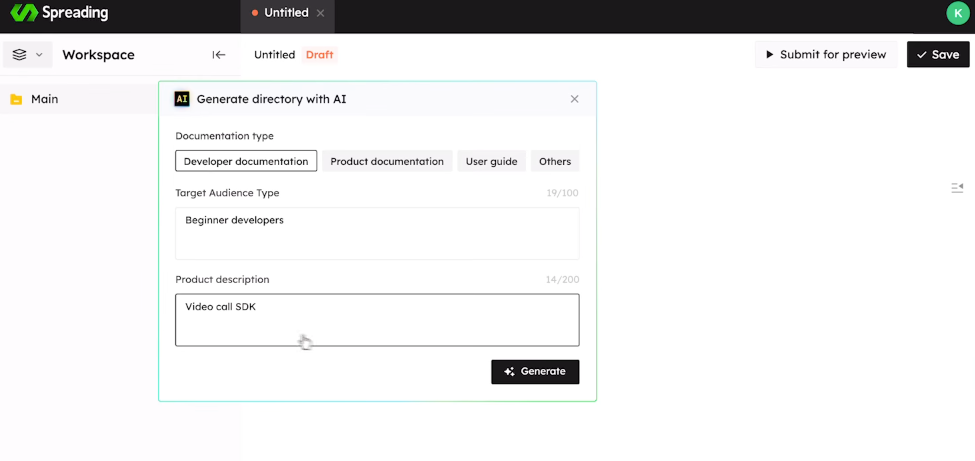Select User guide documentation type
975x461 pixels.
[x=491, y=161]
